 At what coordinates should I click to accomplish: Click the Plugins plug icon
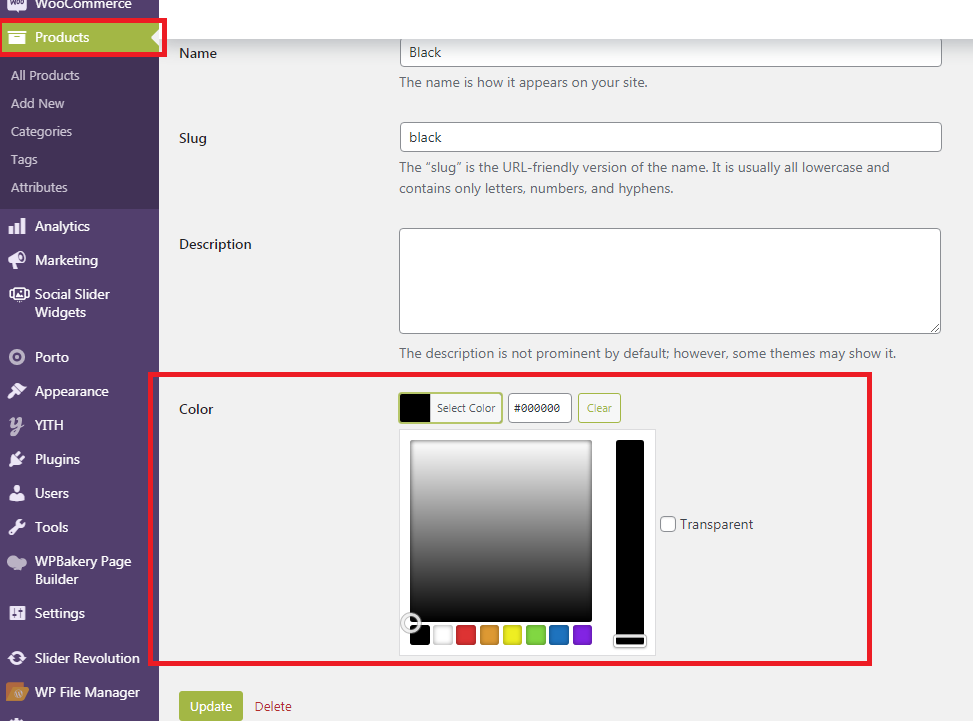[x=17, y=459]
